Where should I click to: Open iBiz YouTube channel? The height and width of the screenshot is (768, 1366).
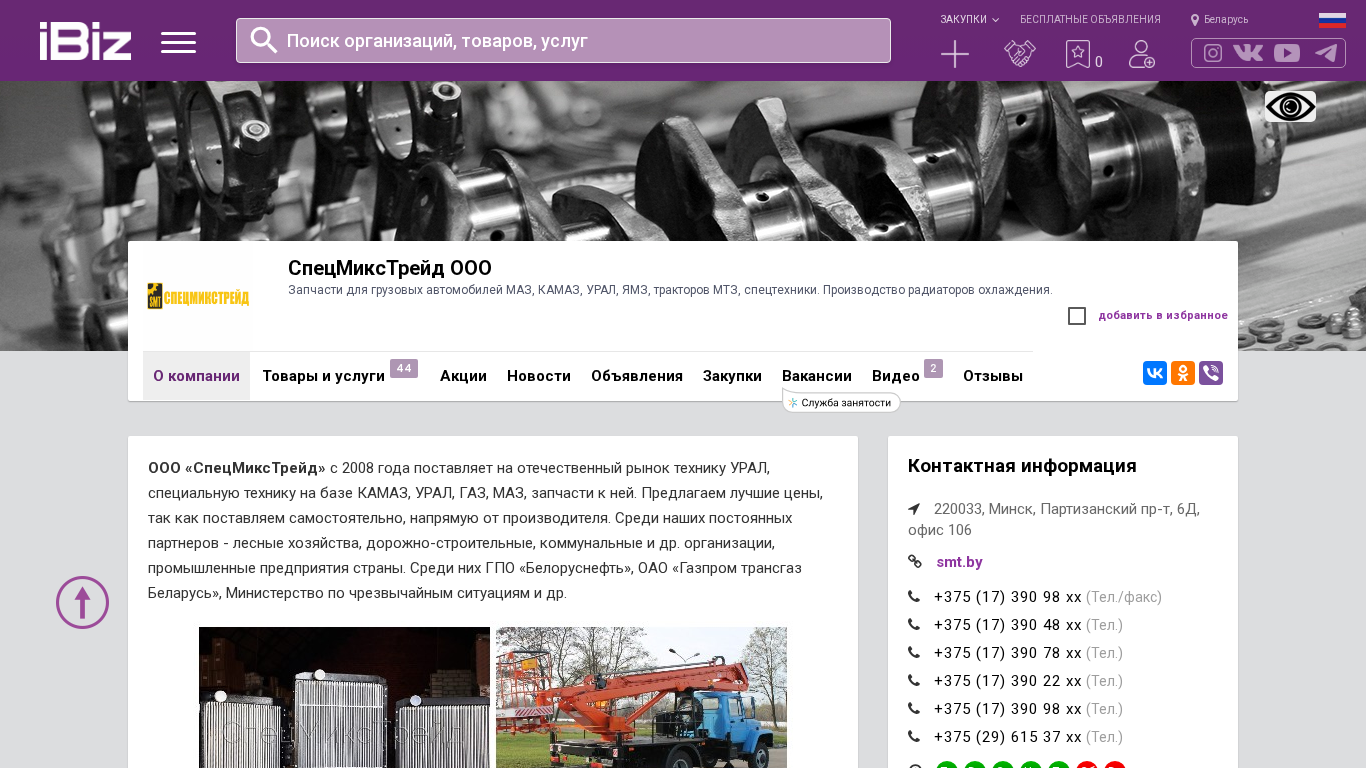point(1287,53)
